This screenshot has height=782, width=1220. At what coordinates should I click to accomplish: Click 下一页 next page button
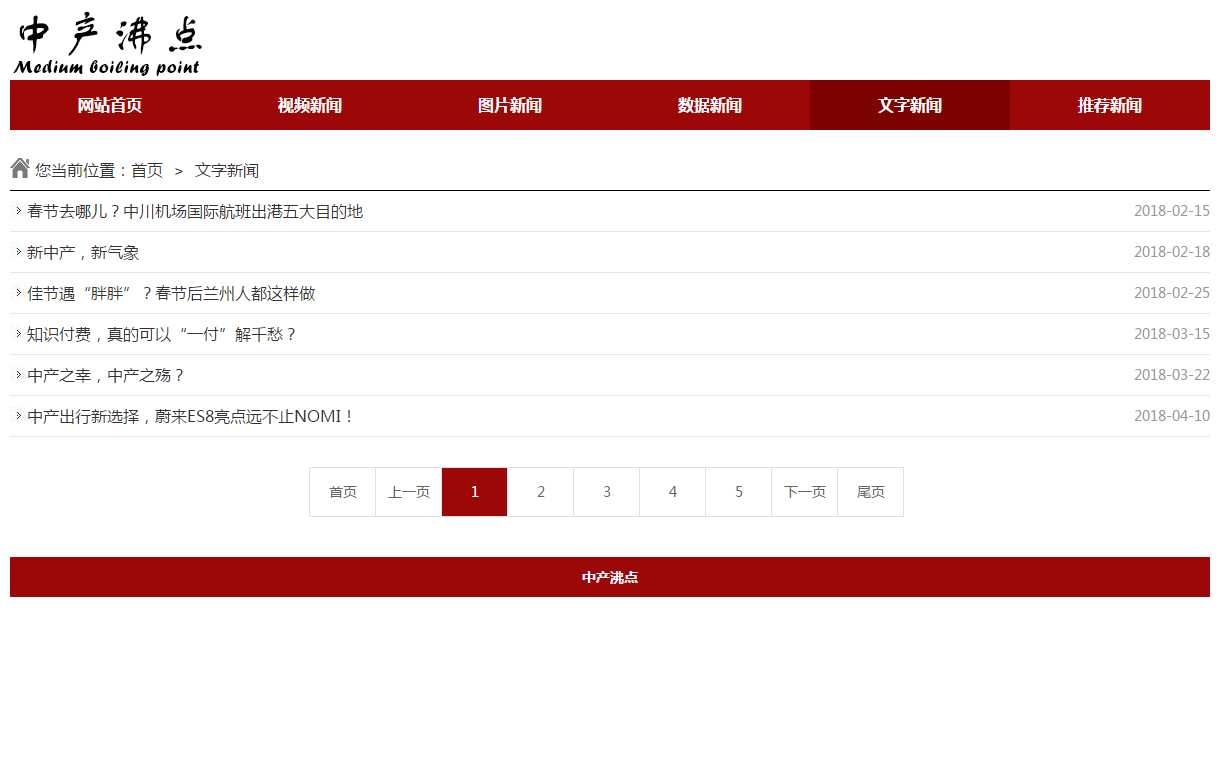coord(805,492)
